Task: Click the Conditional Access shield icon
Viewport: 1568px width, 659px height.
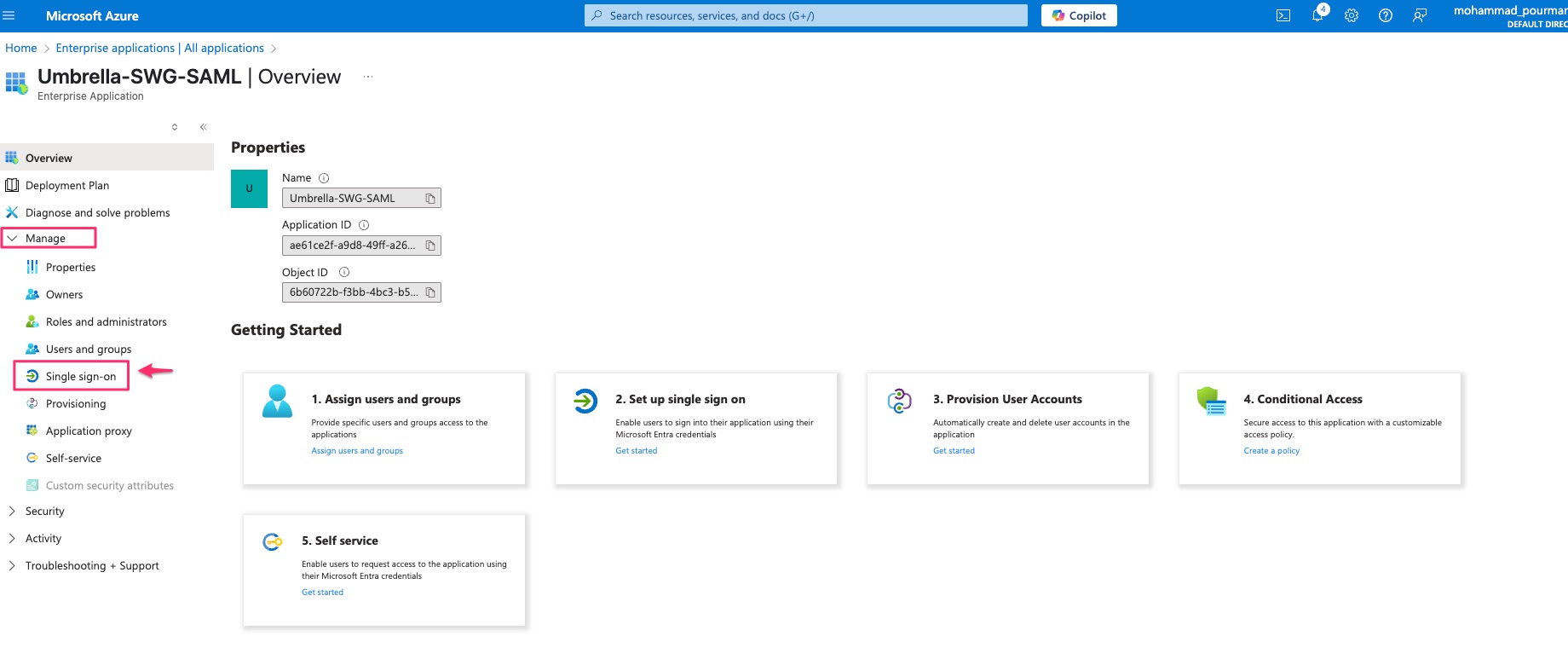Action: (1211, 400)
